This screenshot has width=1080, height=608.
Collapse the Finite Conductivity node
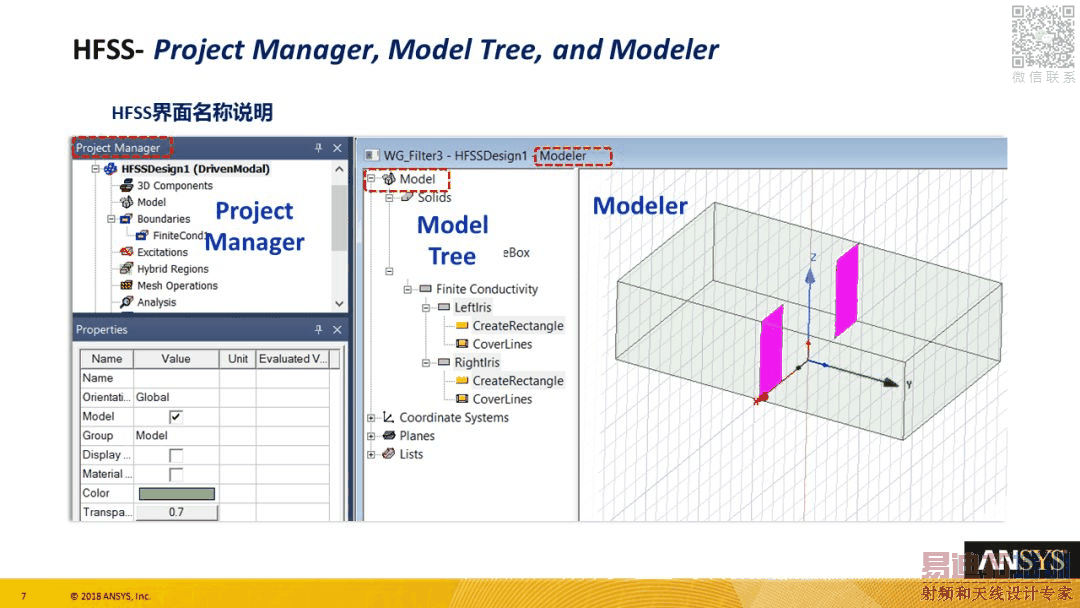(408, 289)
